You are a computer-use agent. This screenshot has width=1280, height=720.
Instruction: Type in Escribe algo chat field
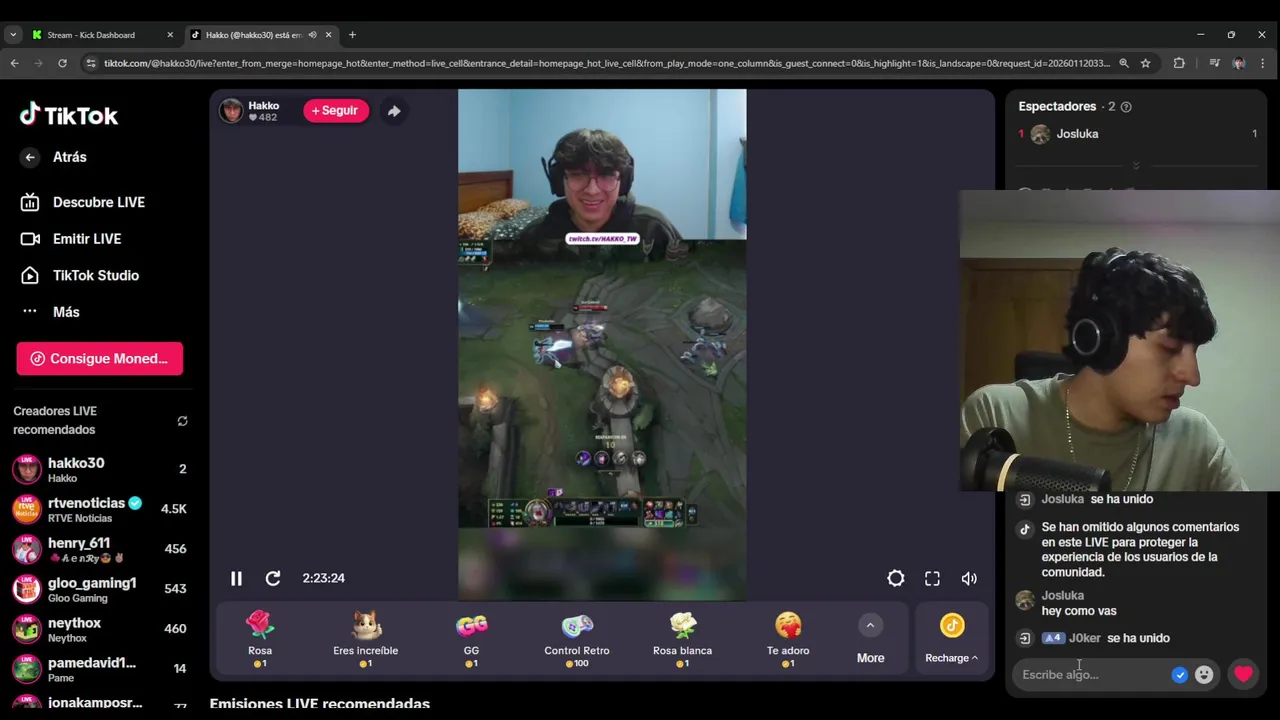point(1090,675)
